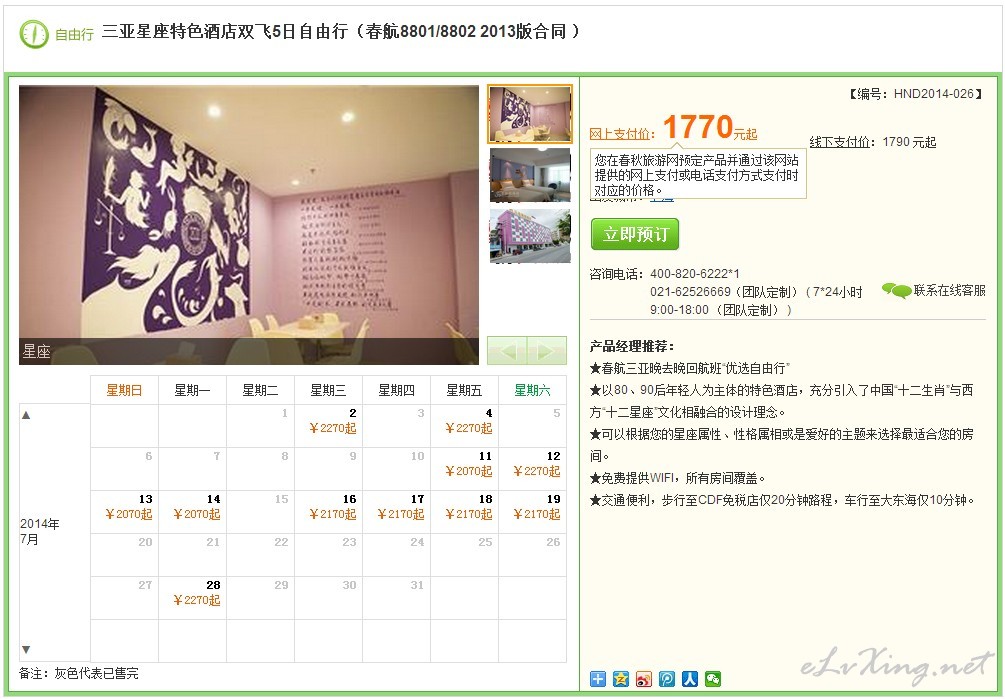Go to previous calendar month arrow
The width and height of the screenshot is (1005, 699).
coord(26,415)
